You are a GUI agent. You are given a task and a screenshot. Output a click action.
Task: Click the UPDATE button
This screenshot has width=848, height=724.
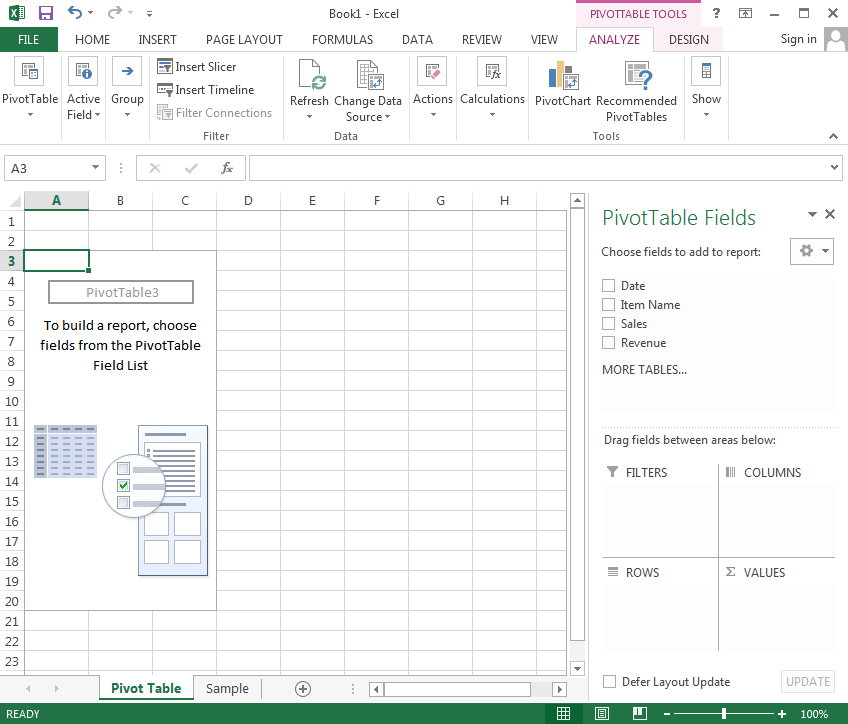tap(807, 681)
